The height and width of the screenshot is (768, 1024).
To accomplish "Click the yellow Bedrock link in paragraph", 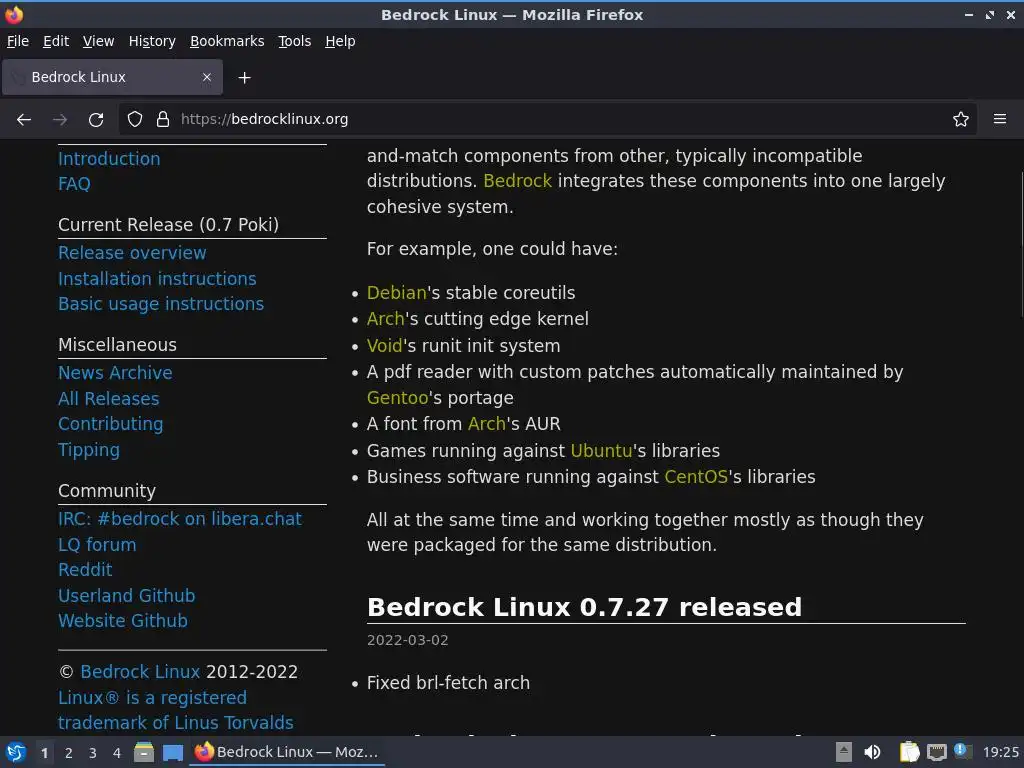I will pos(517,181).
